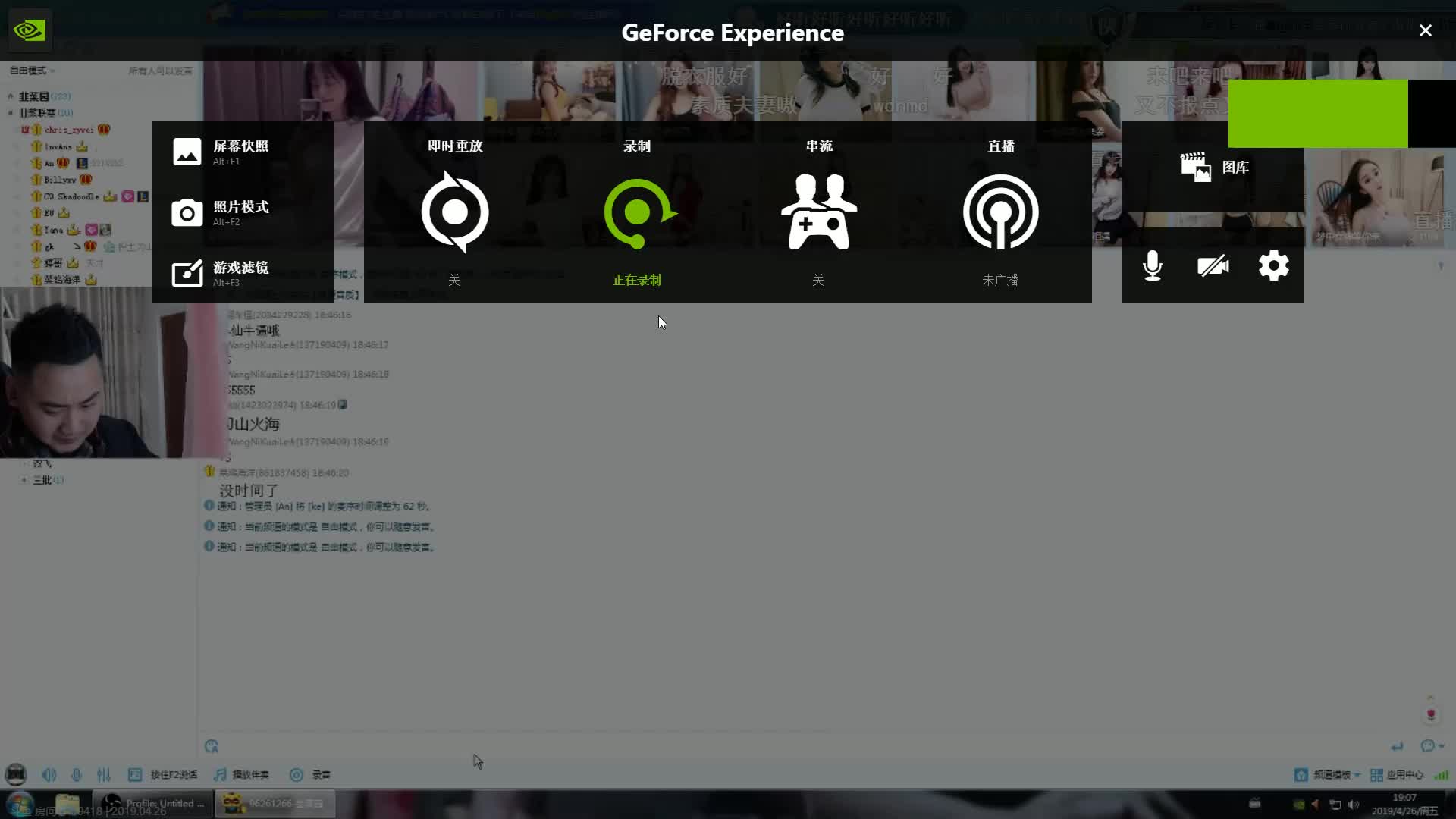Open the 图库 gallery
Image resolution: width=1456 pixels, height=819 pixels.
click(x=1213, y=167)
